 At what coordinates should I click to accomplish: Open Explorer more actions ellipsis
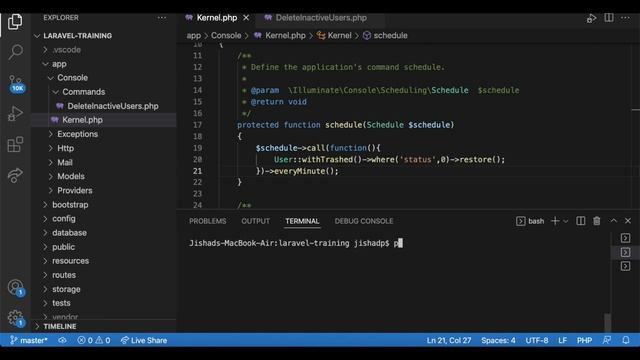(162, 18)
